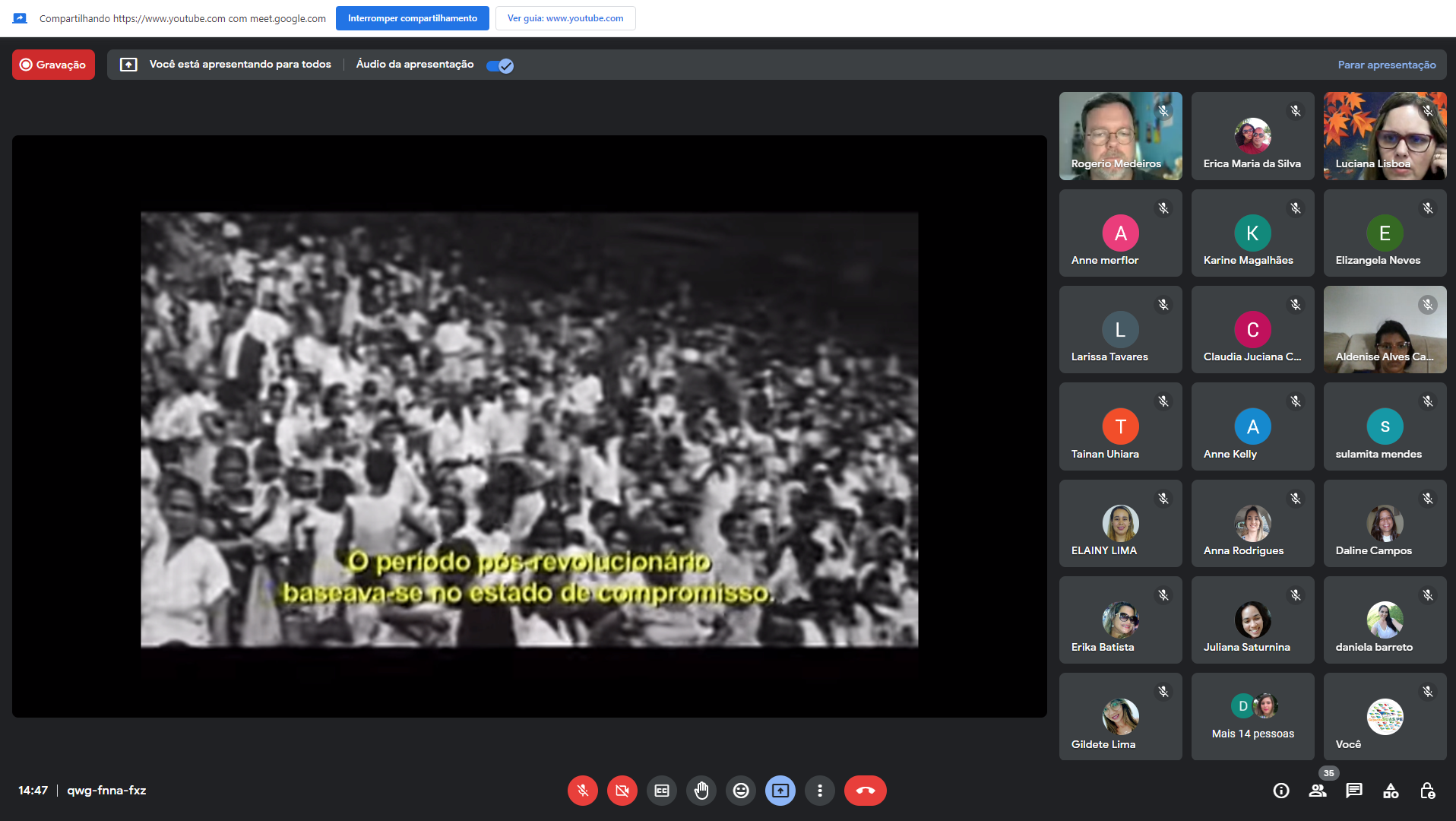Turn on the camera button
This screenshot has height=821, width=1456.
tap(622, 791)
